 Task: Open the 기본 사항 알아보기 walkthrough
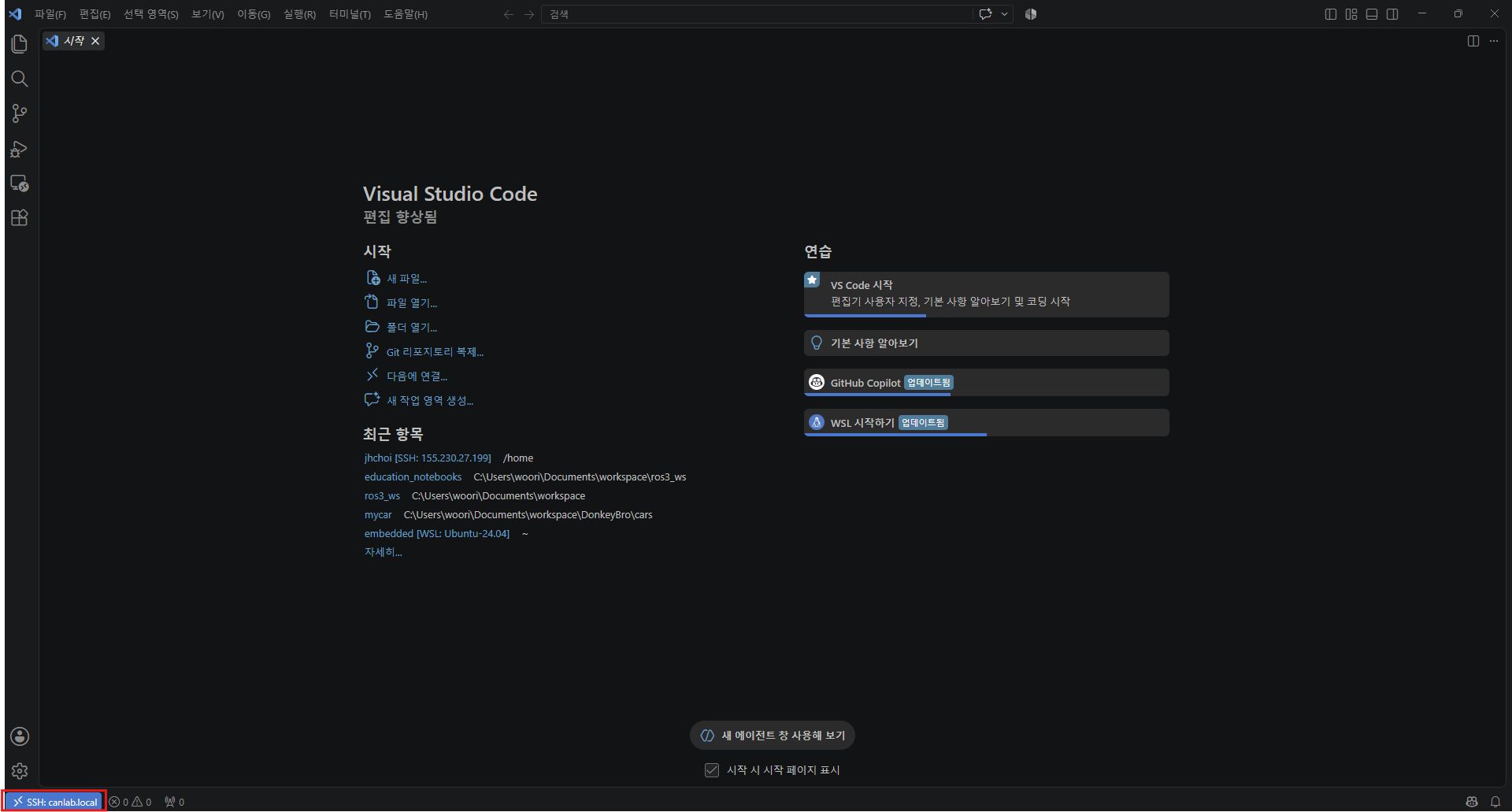point(986,343)
